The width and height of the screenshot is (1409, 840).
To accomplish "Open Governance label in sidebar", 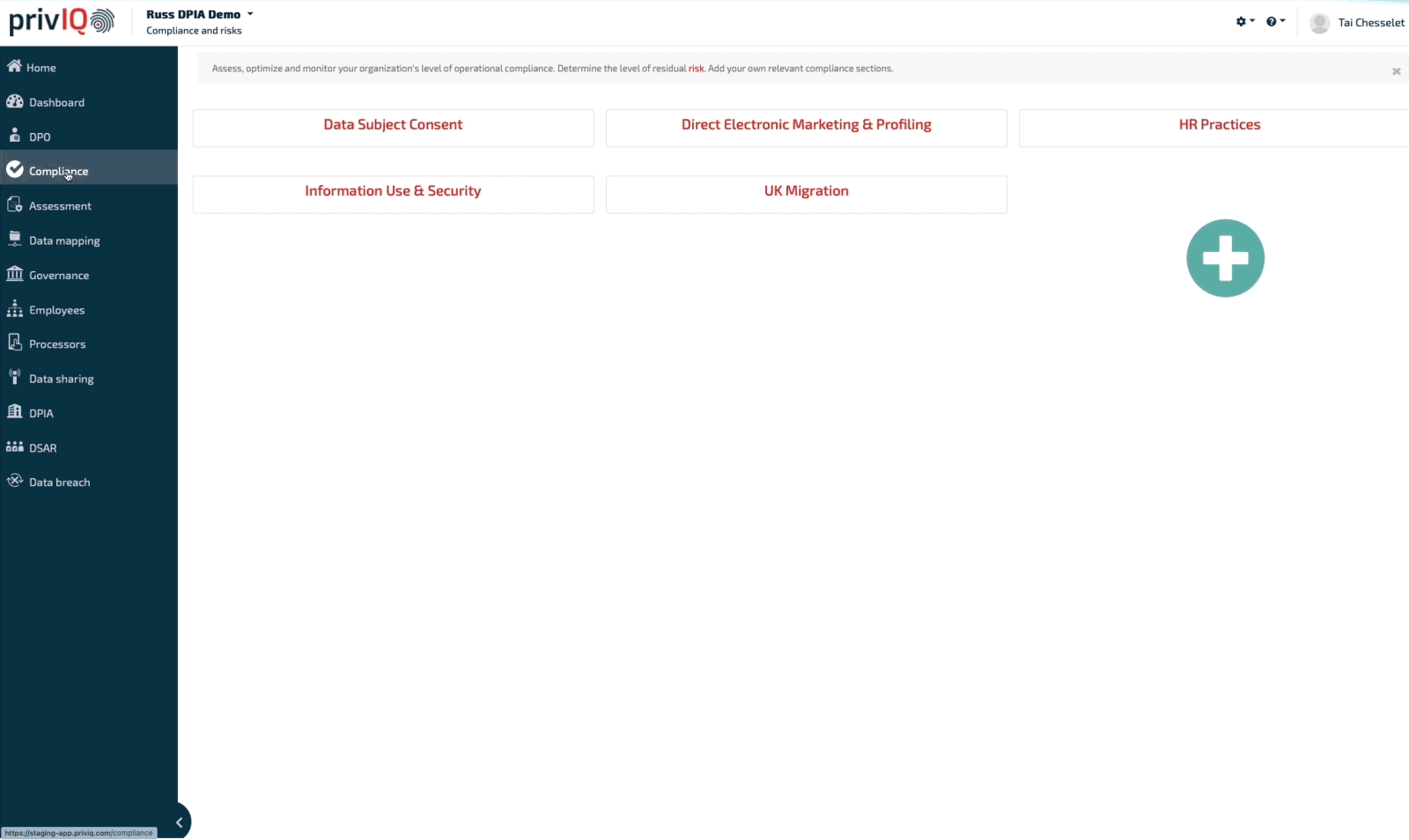I will [59, 276].
